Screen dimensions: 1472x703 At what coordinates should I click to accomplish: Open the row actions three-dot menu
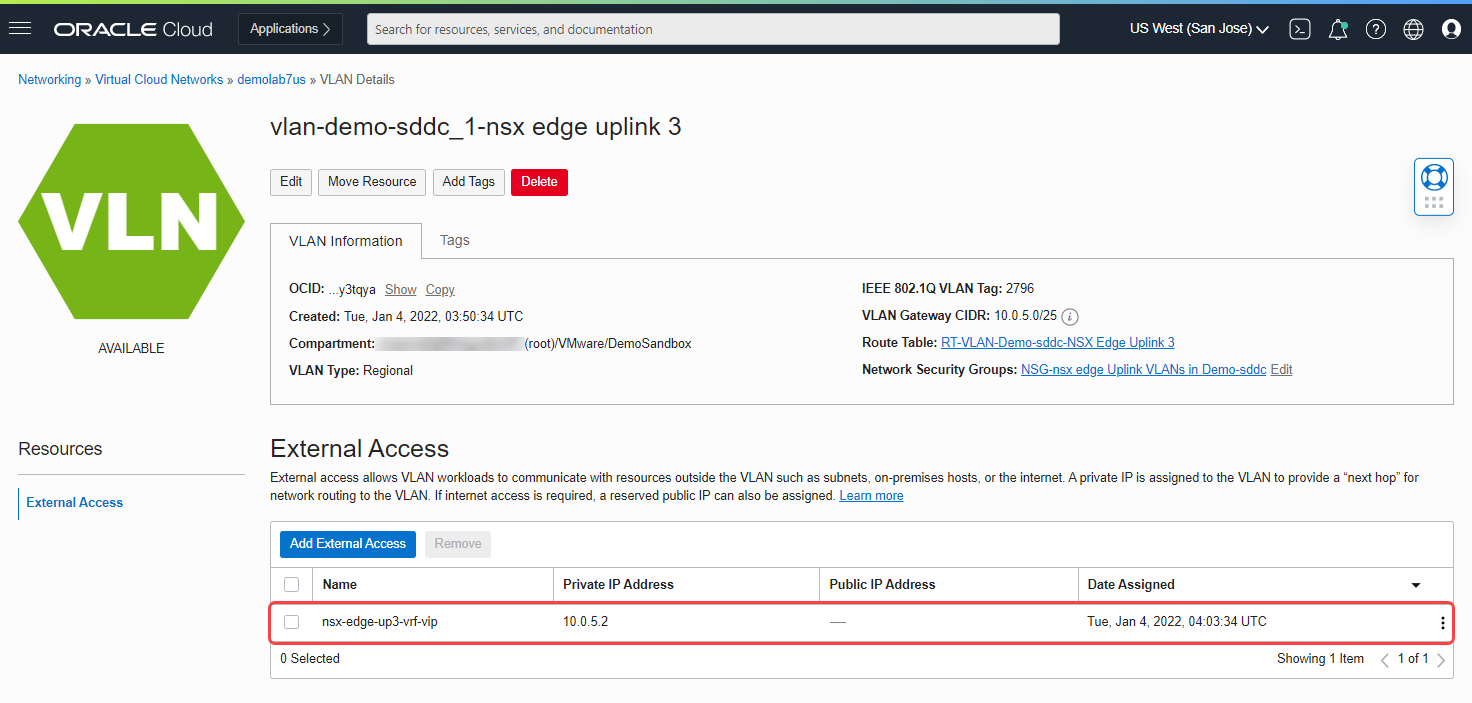(1442, 621)
